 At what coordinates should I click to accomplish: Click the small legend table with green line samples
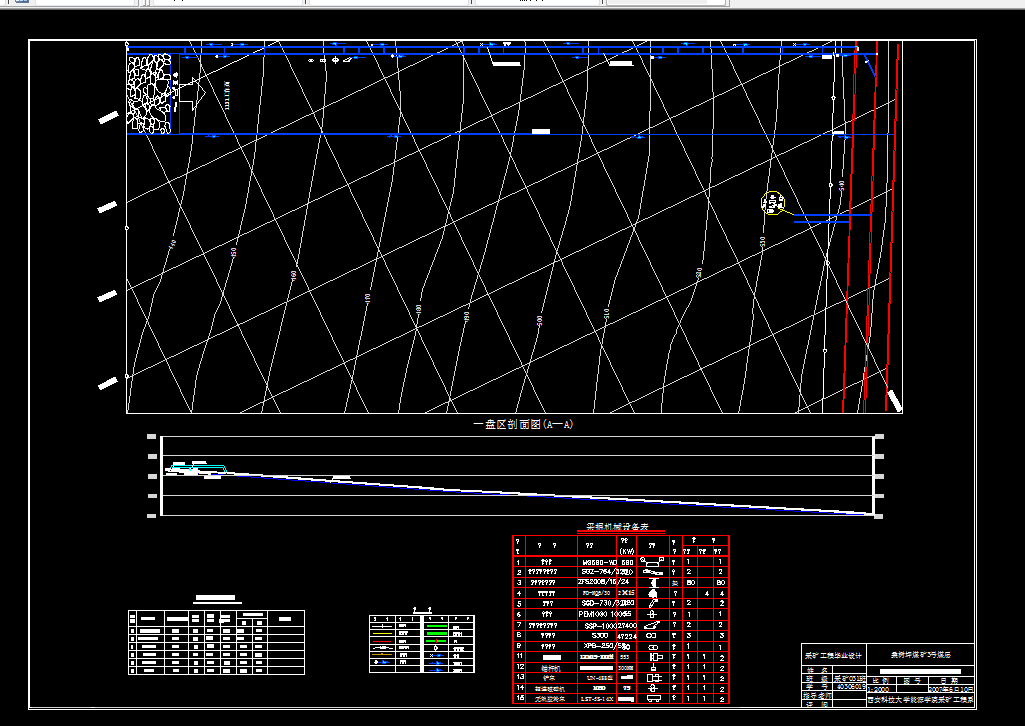422,644
